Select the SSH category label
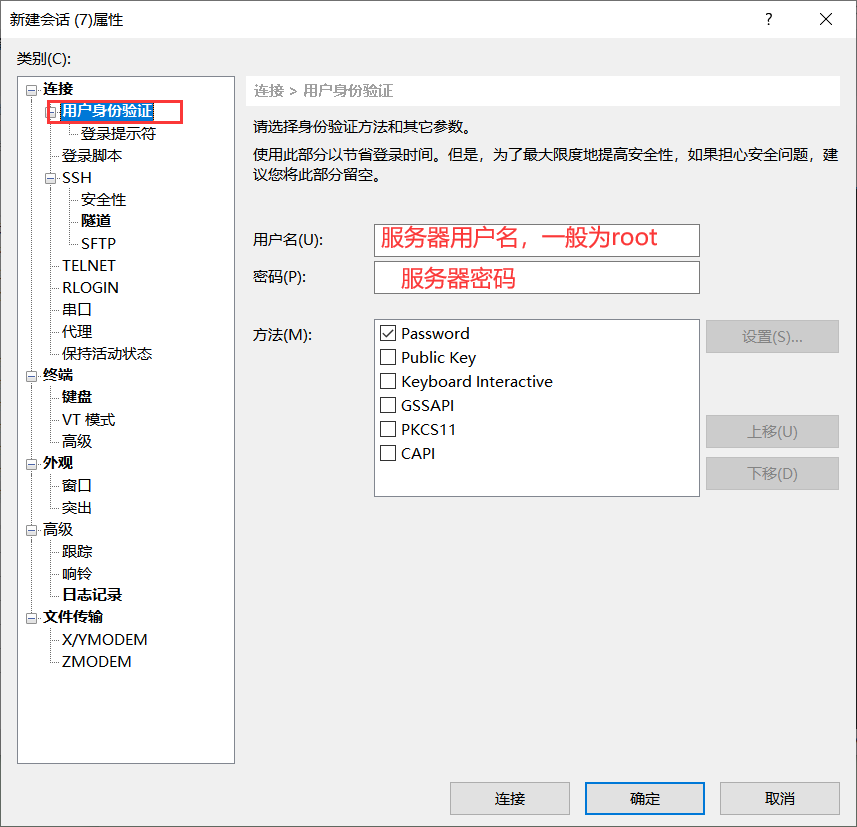 pos(77,178)
